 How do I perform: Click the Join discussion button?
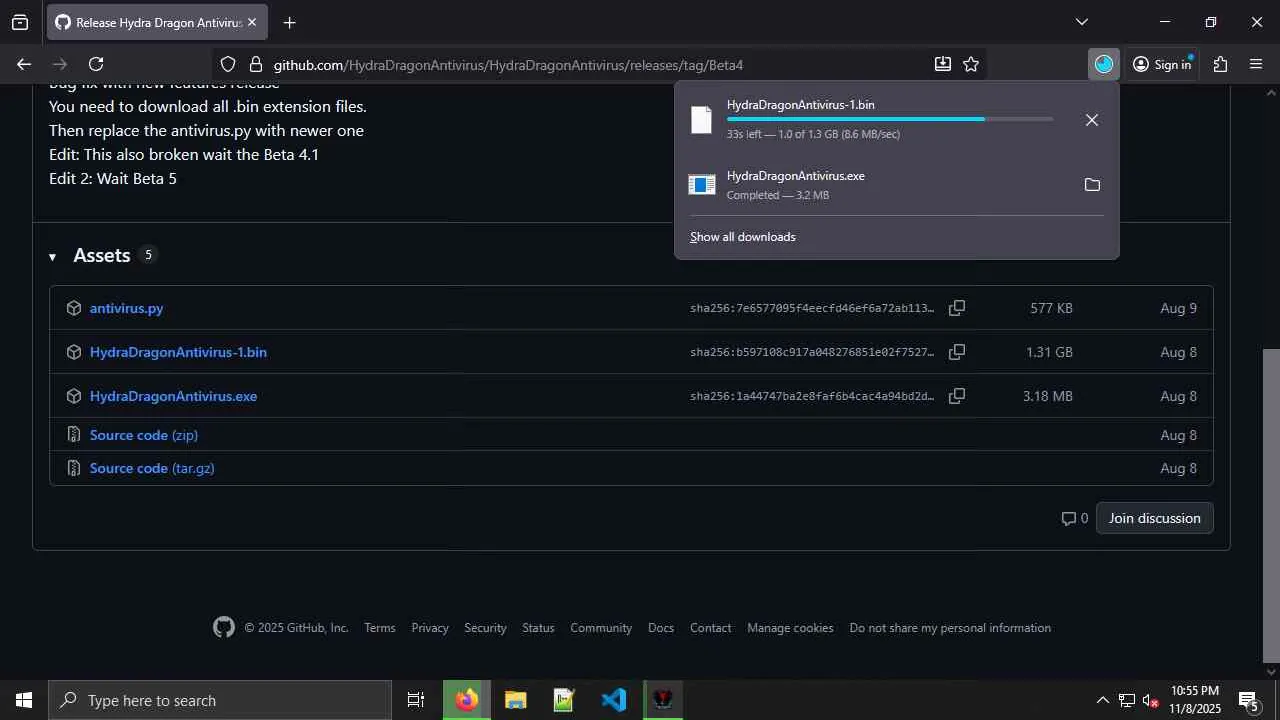pyautogui.click(x=1154, y=518)
